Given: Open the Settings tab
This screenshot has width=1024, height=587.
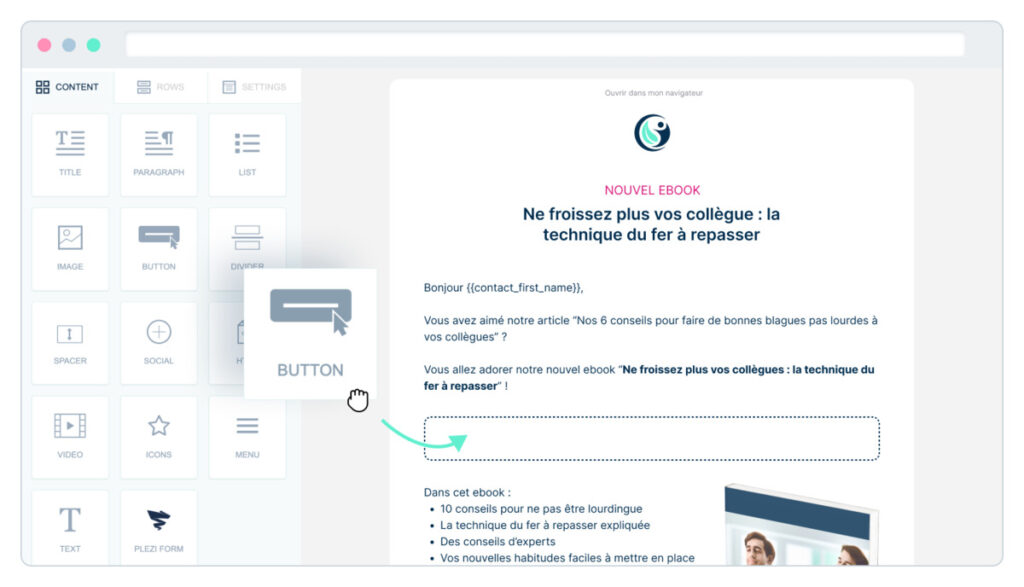Looking at the screenshot, I should pos(254,87).
